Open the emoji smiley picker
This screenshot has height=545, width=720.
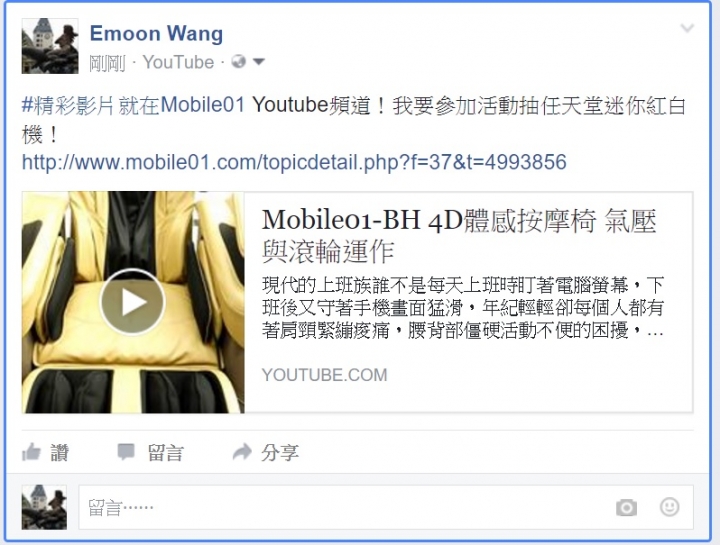tap(669, 507)
